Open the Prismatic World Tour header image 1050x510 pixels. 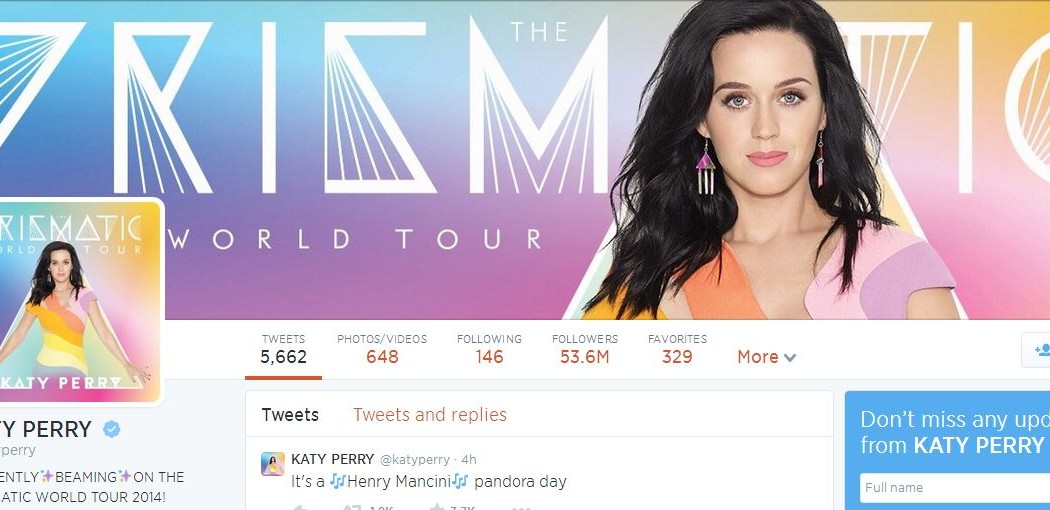tap(525, 160)
